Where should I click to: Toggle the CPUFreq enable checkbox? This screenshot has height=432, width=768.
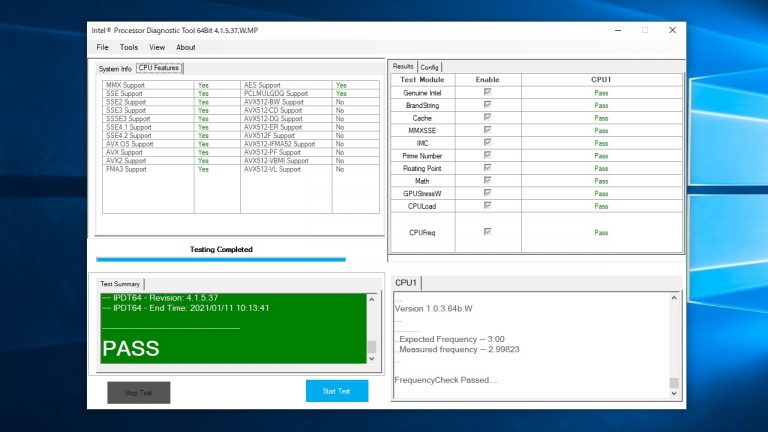pos(487,232)
